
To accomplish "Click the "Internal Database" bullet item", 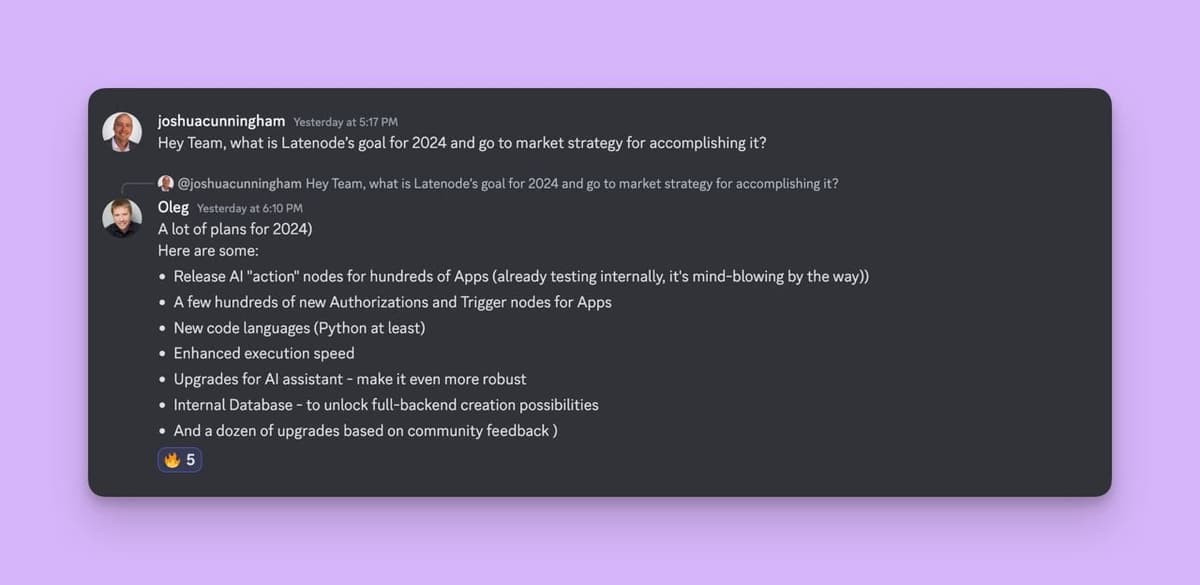I will coord(386,405).
